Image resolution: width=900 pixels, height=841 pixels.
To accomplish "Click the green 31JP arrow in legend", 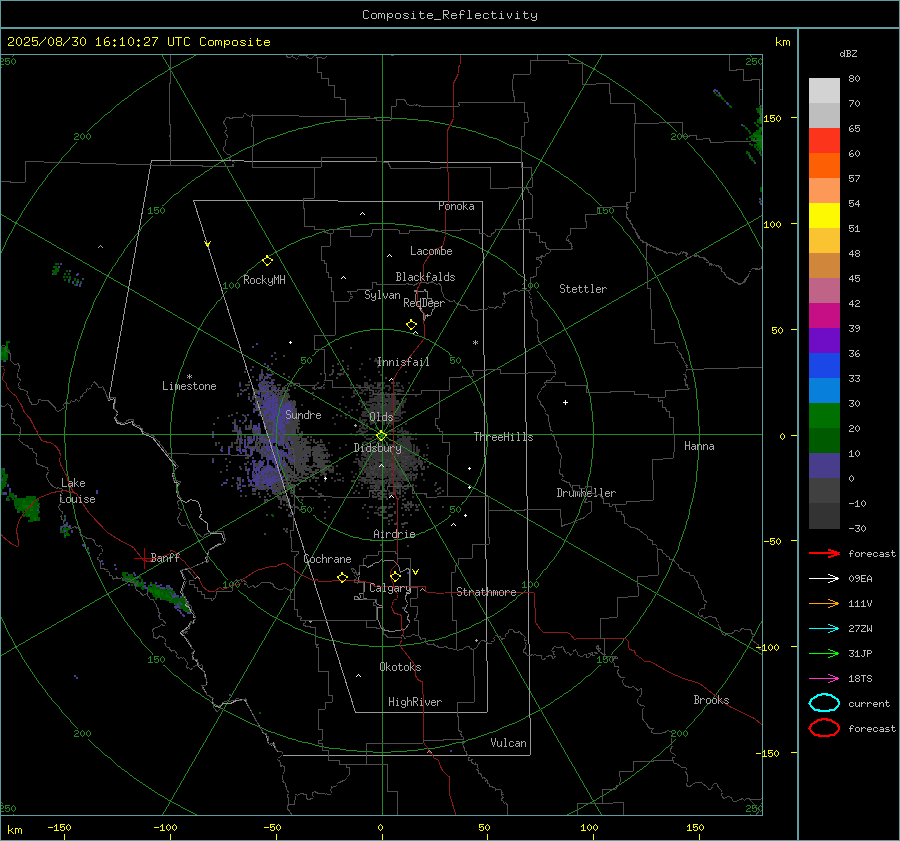I will tap(824, 653).
